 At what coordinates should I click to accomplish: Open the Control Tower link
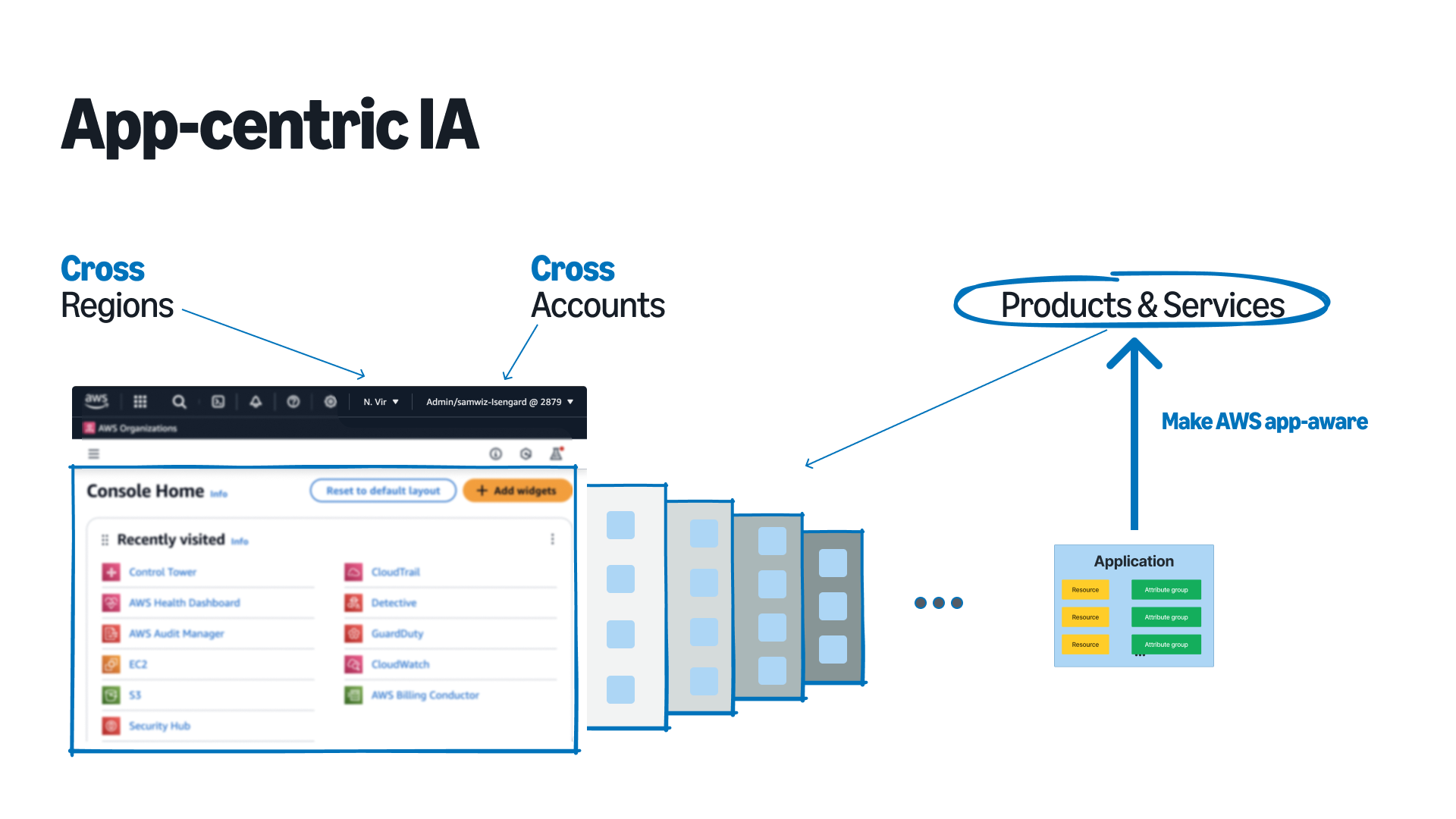click(x=162, y=572)
